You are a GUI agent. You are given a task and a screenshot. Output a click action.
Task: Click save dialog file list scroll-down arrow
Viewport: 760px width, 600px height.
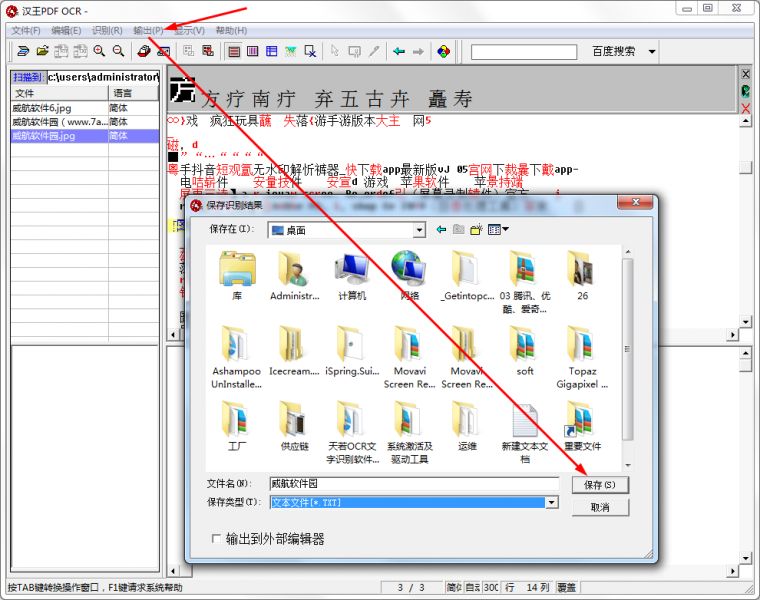point(628,465)
